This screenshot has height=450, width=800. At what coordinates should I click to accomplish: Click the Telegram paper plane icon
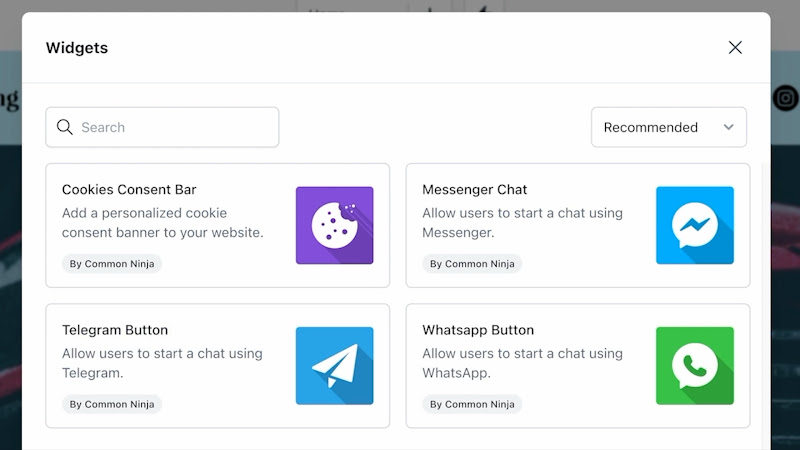[334, 366]
